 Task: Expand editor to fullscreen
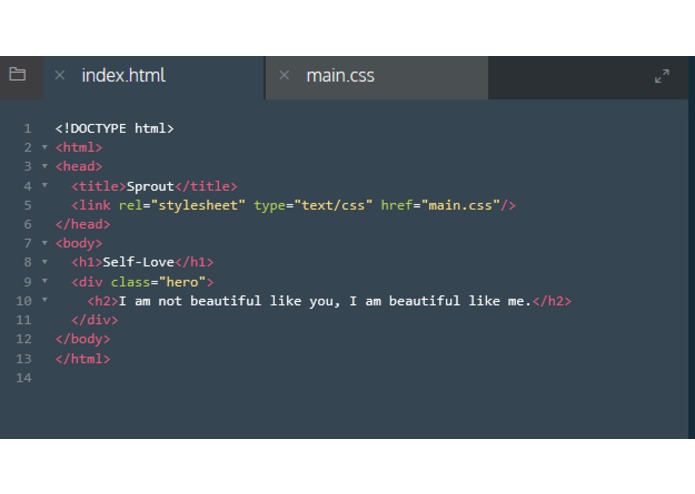662,76
